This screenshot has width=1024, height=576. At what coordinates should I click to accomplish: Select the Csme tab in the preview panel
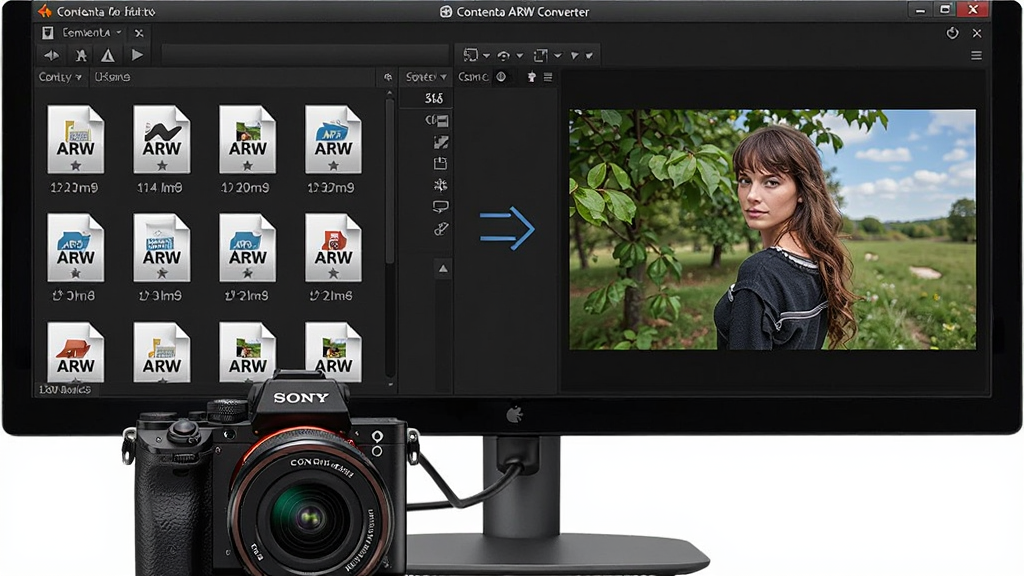[473, 77]
